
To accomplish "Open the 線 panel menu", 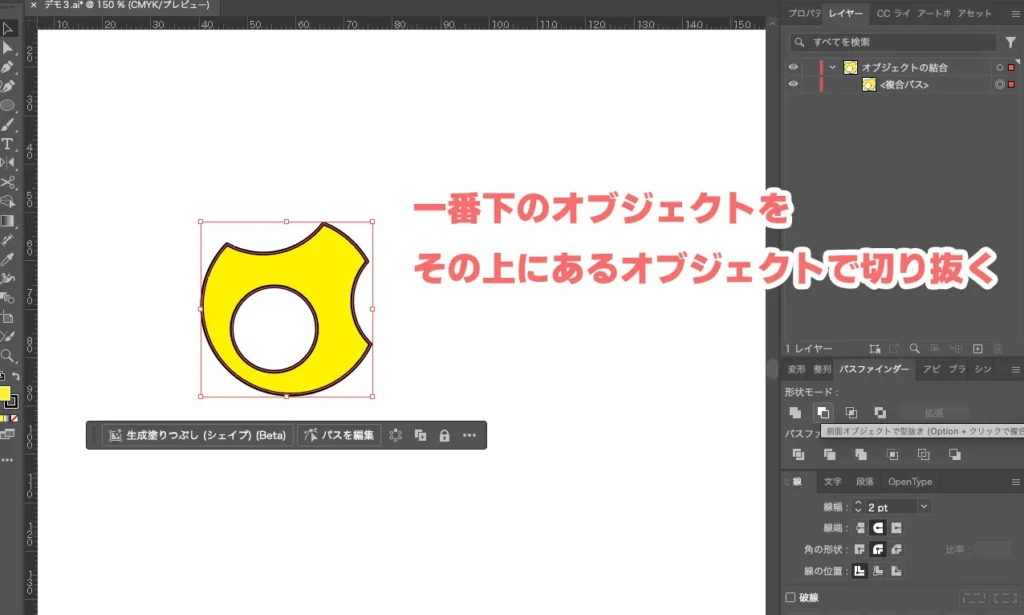I will pyautogui.click(x=1013, y=481).
